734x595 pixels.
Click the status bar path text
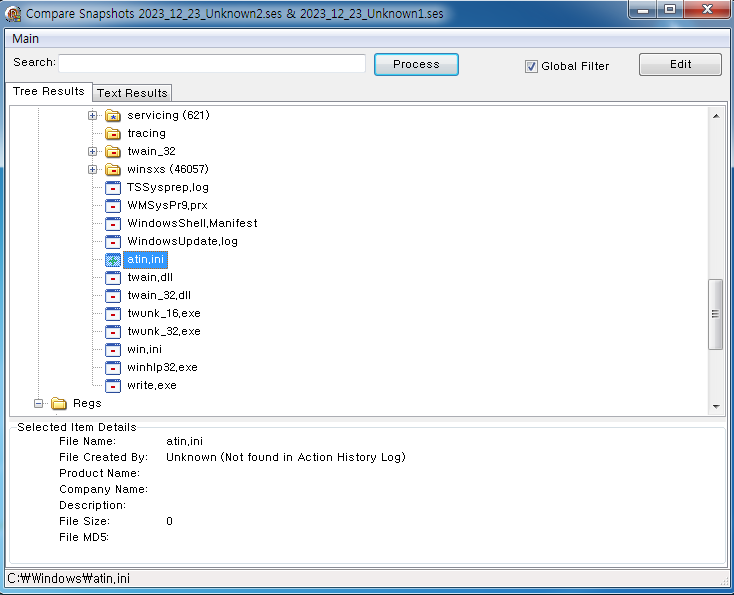click(x=69, y=579)
